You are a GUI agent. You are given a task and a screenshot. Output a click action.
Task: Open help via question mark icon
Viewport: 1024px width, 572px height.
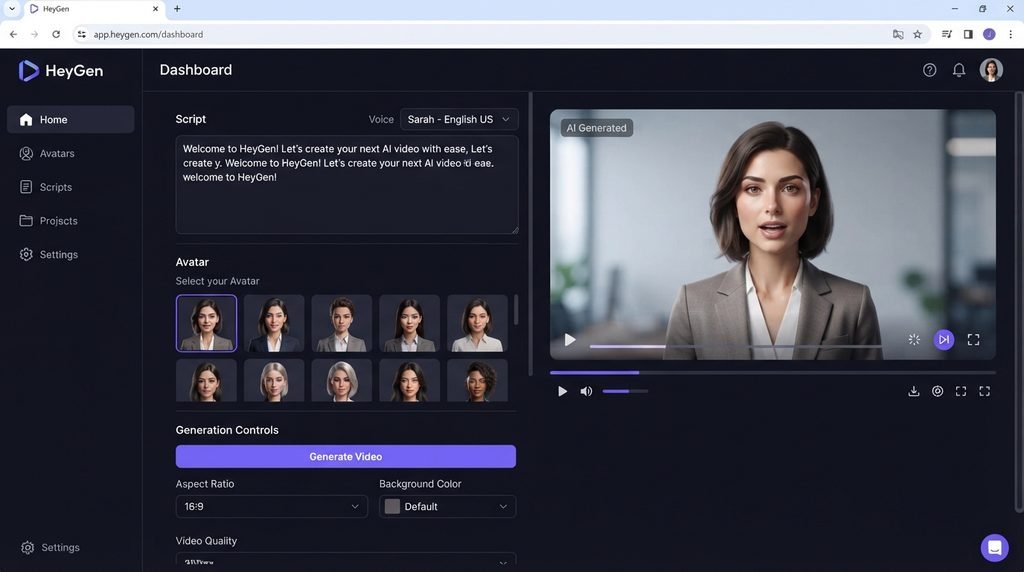click(x=929, y=70)
